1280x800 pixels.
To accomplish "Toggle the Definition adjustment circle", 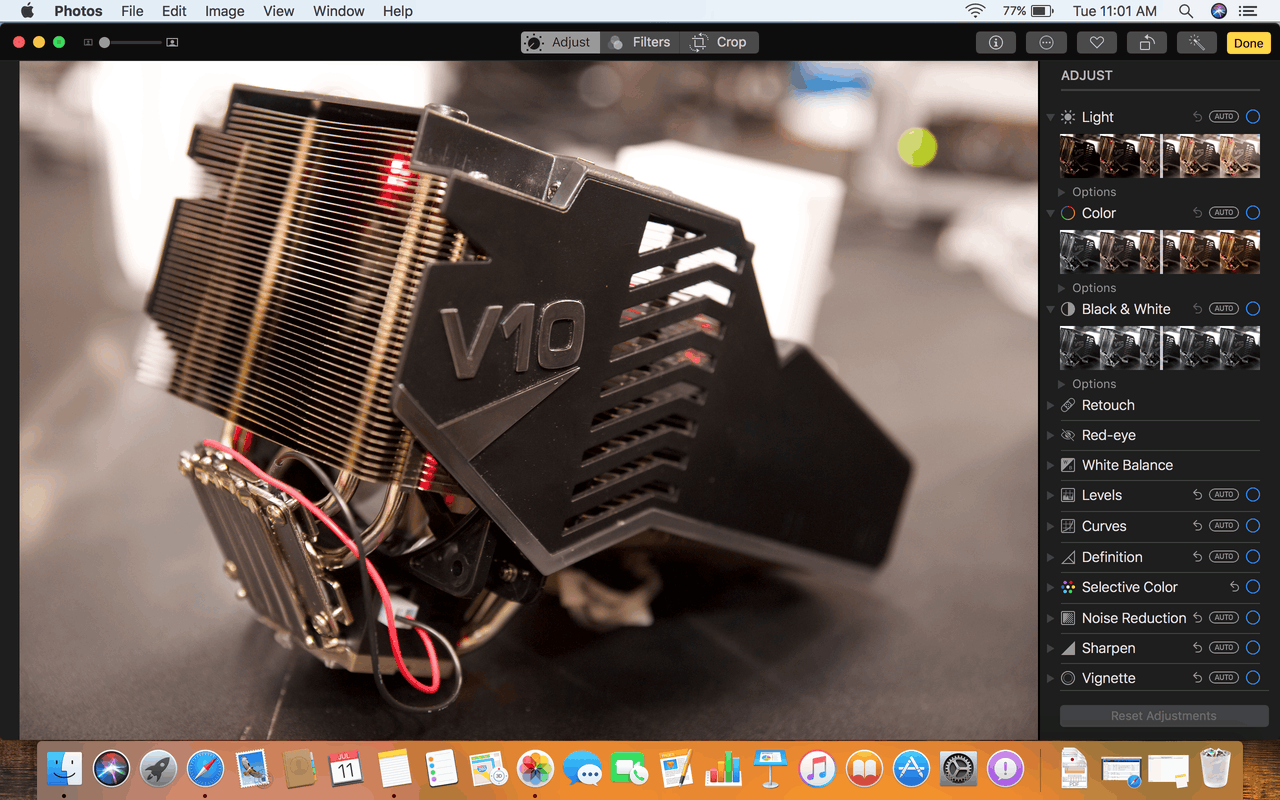I will [x=1253, y=557].
